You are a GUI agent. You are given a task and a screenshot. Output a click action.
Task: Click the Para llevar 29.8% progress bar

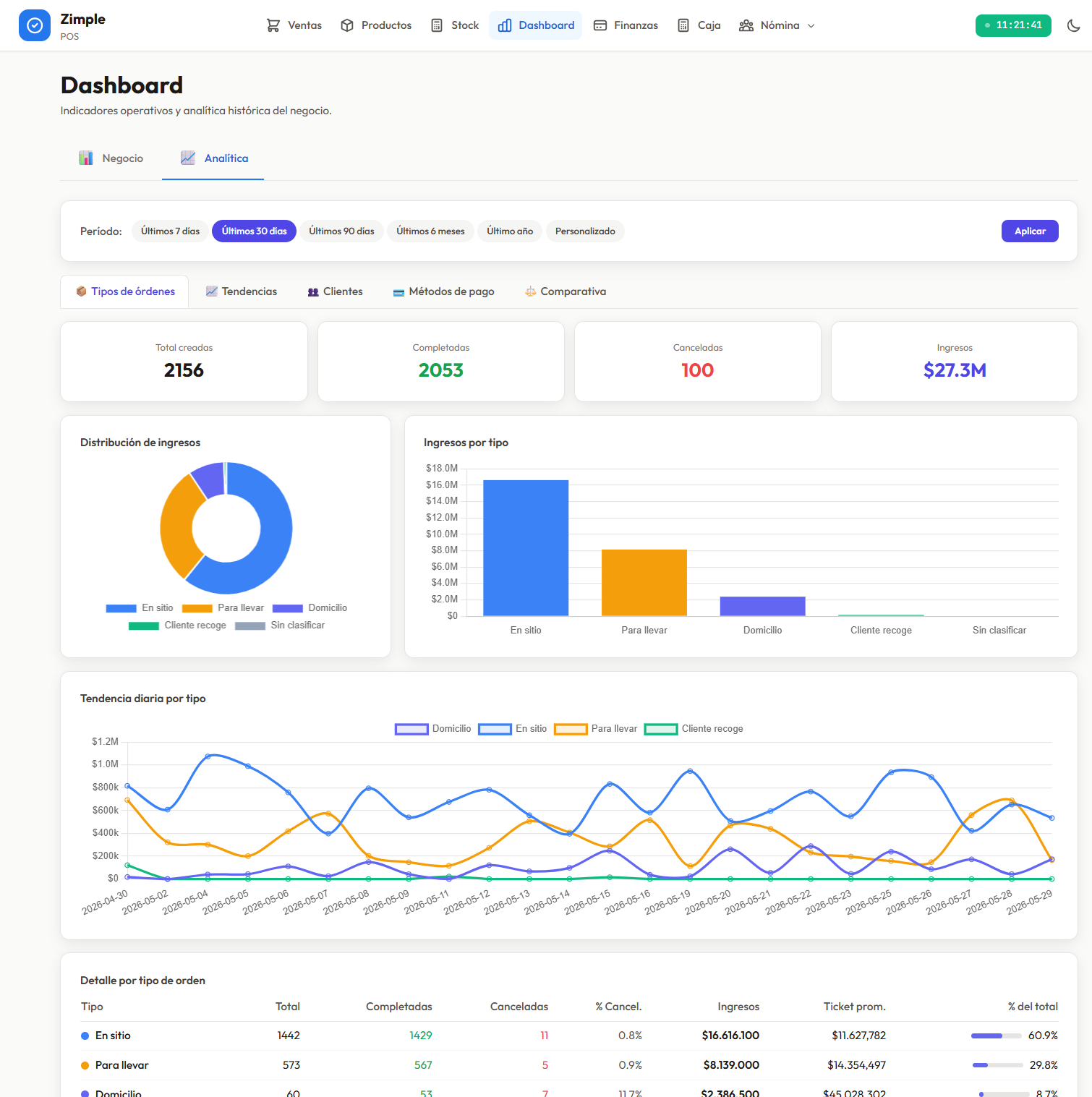(997, 1065)
